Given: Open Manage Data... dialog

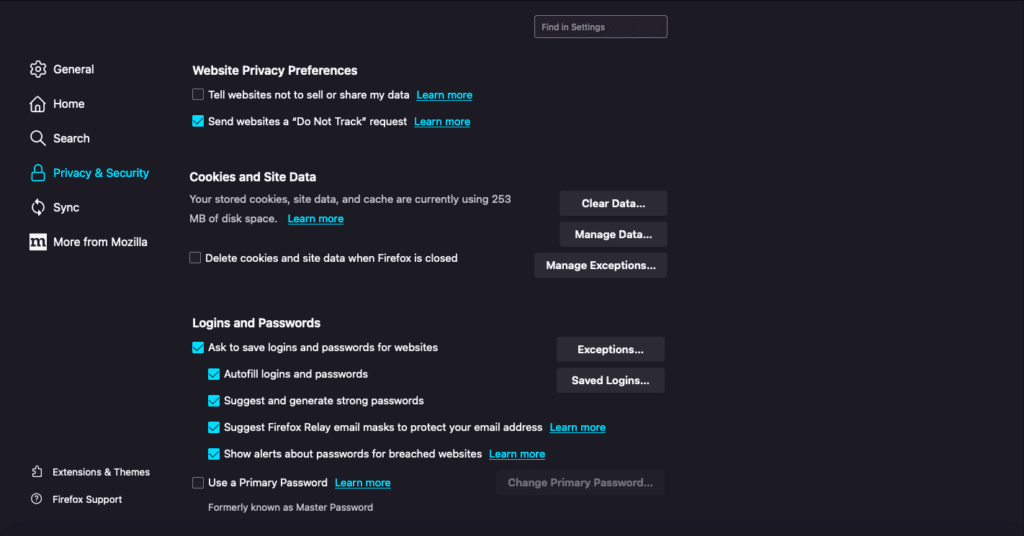Looking at the screenshot, I should tap(613, 234).
